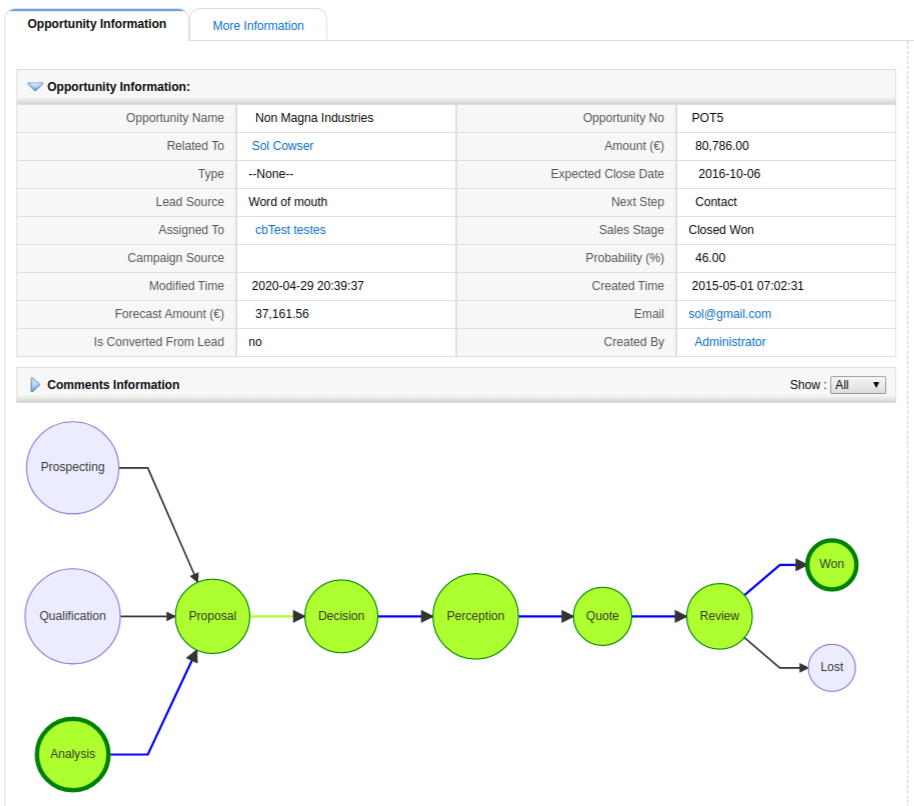The height and width of the screenshot is (806, 914).
Task: Select the Review stage node
Action: 719,616
